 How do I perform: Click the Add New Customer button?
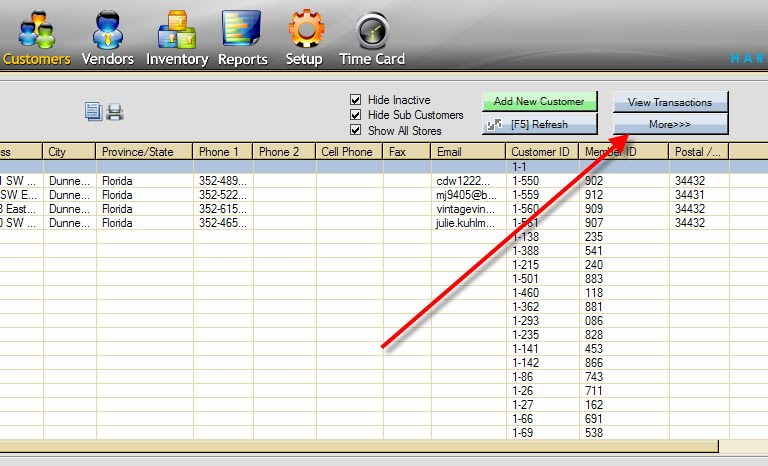(x=539, y=102)
